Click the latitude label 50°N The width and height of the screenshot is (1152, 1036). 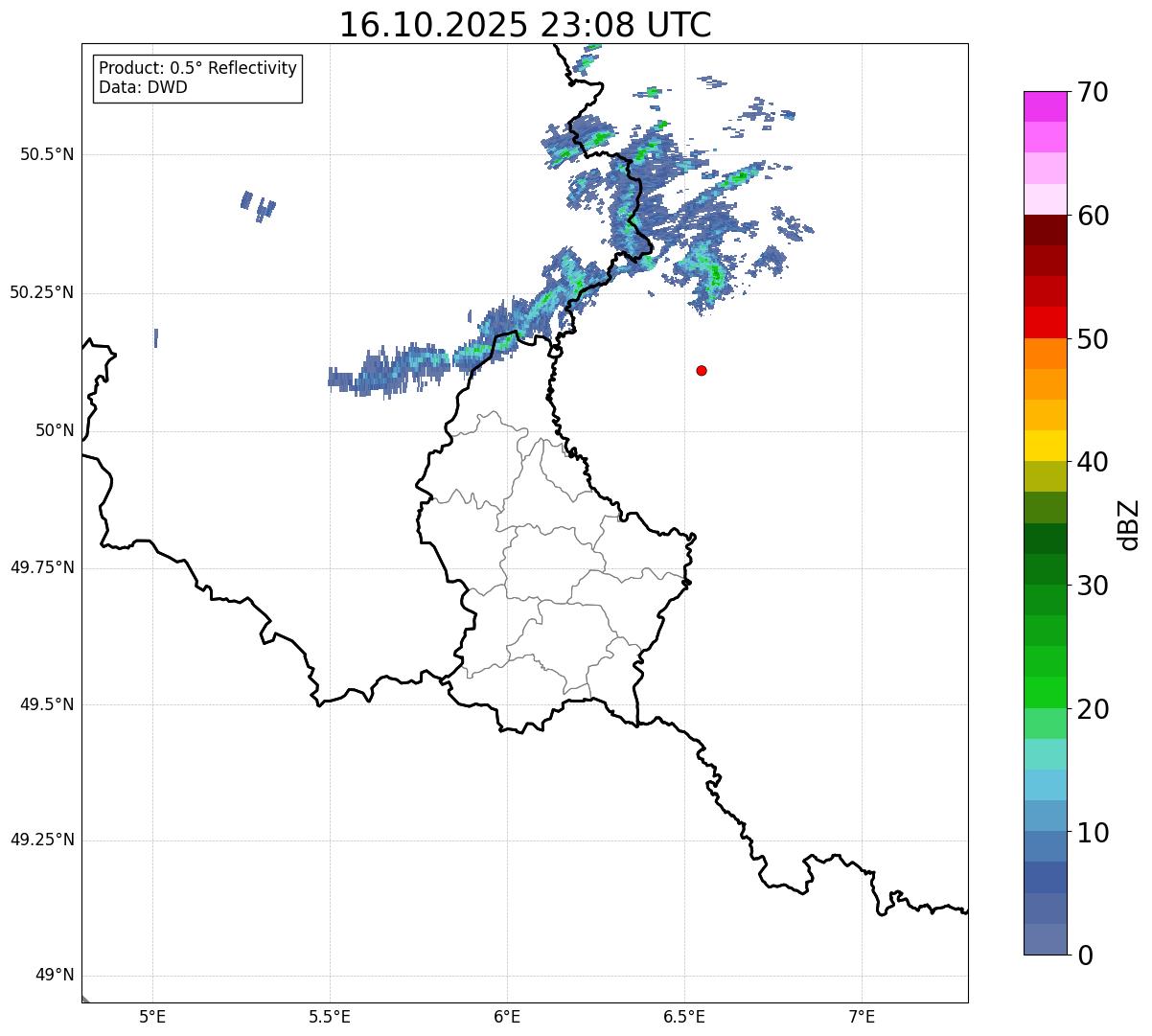(55, 430)
